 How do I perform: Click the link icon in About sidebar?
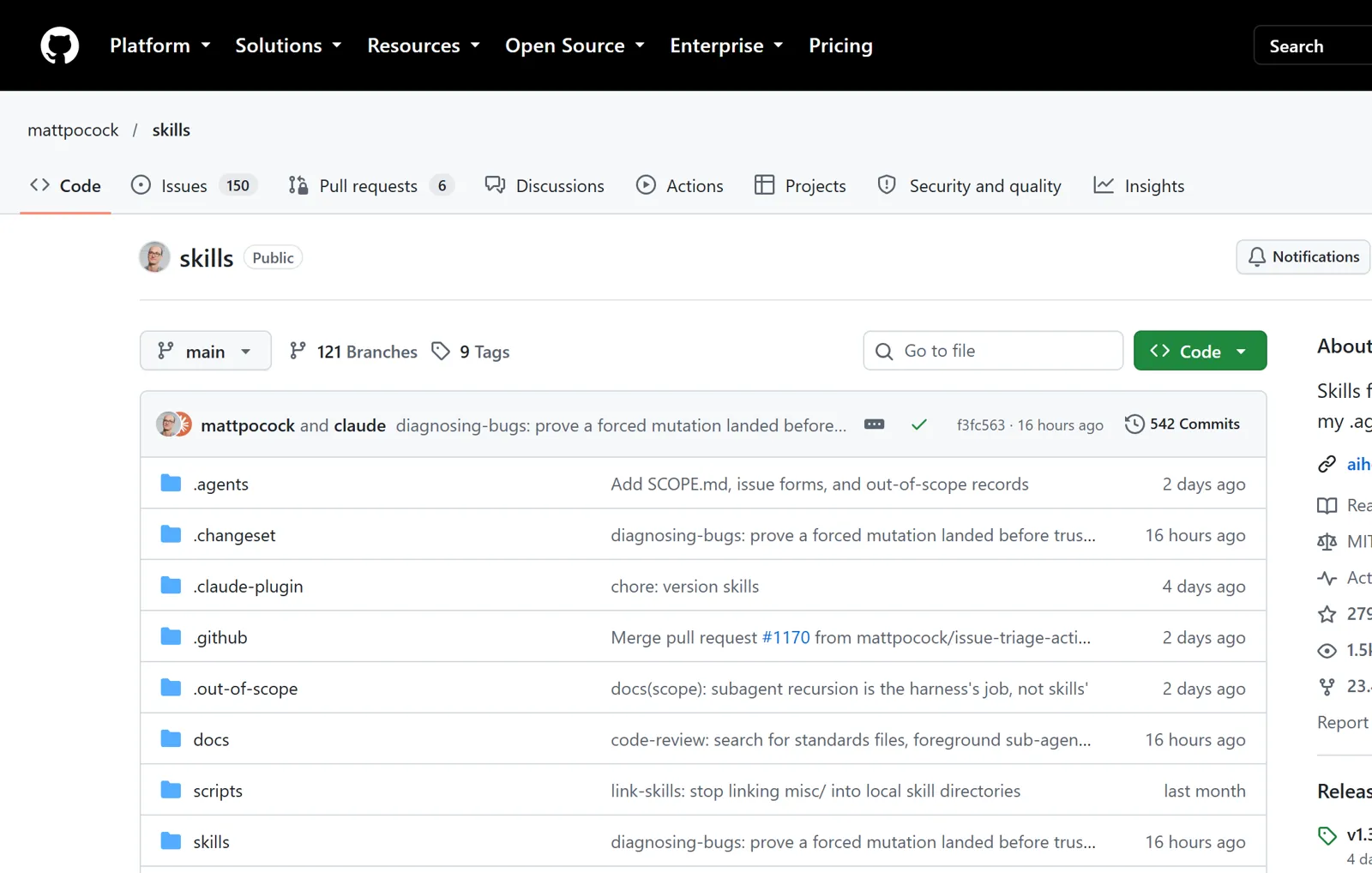[x=1327, y=464]
